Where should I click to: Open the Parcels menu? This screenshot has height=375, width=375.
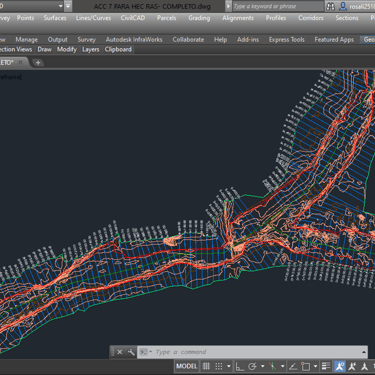(166, 18)
